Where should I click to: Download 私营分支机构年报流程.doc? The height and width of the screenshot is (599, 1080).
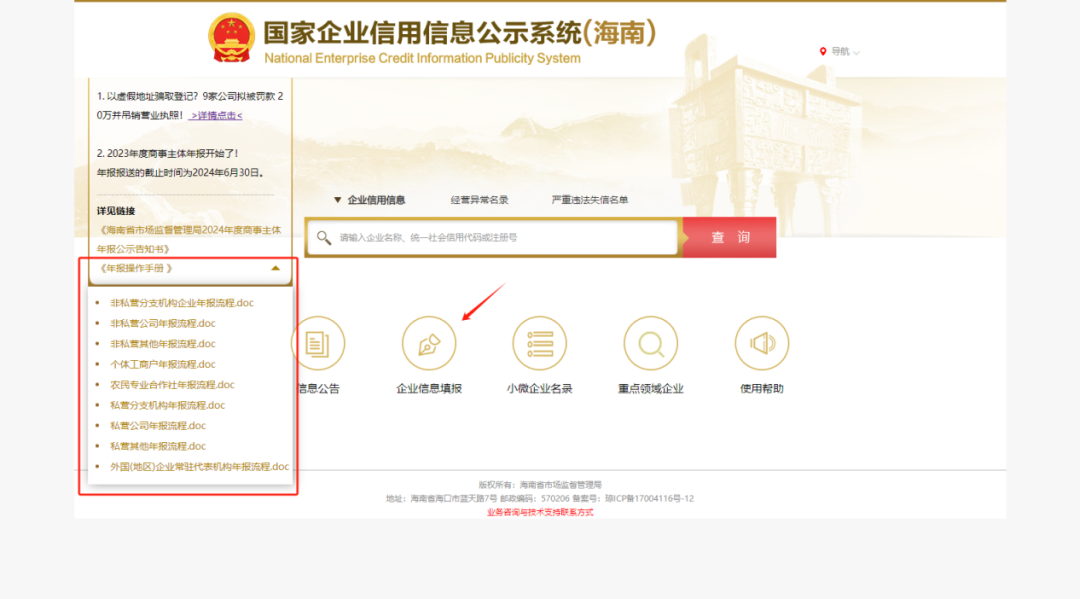[x=167, y=406]
